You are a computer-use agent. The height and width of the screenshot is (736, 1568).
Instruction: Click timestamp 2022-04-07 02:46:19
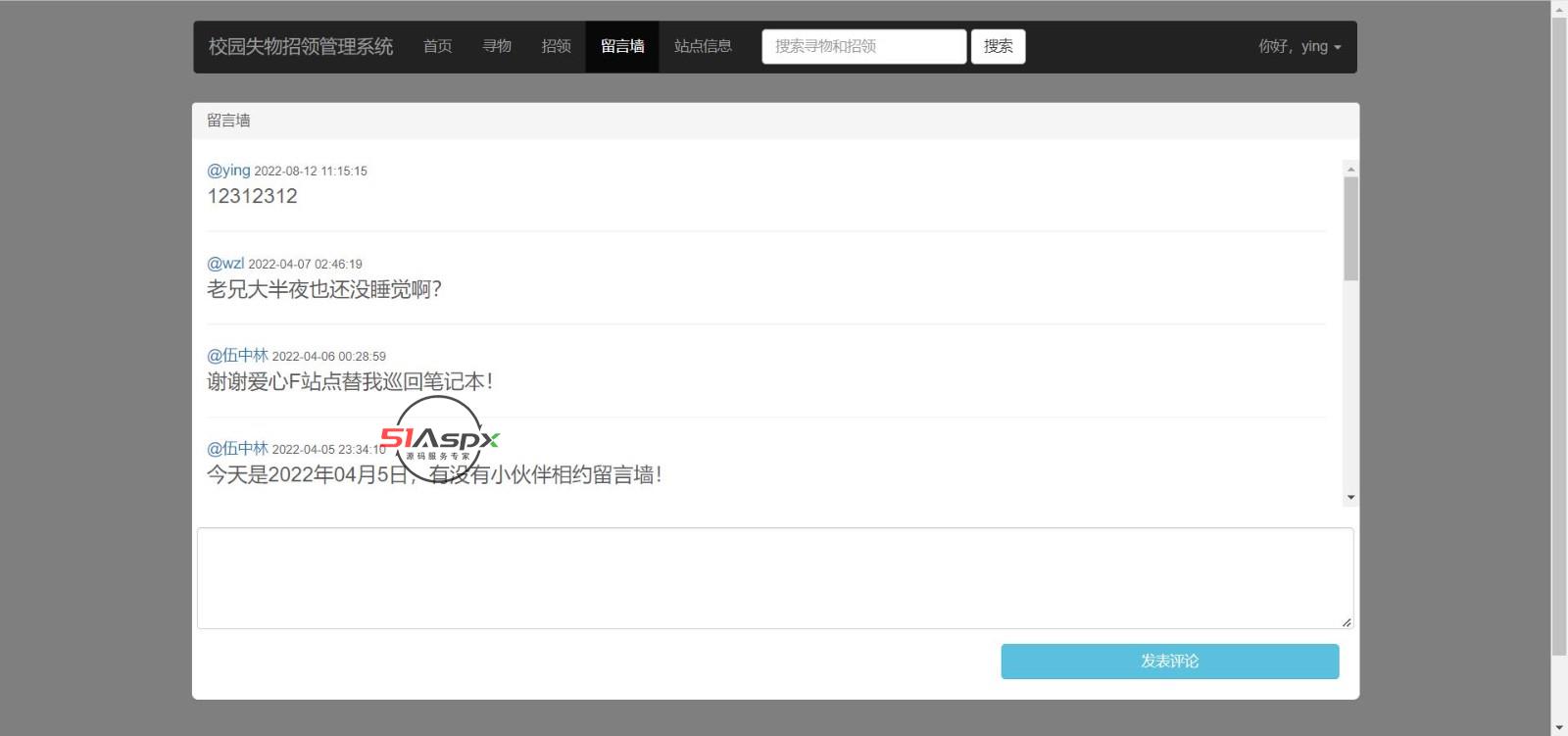pos(305,264)
